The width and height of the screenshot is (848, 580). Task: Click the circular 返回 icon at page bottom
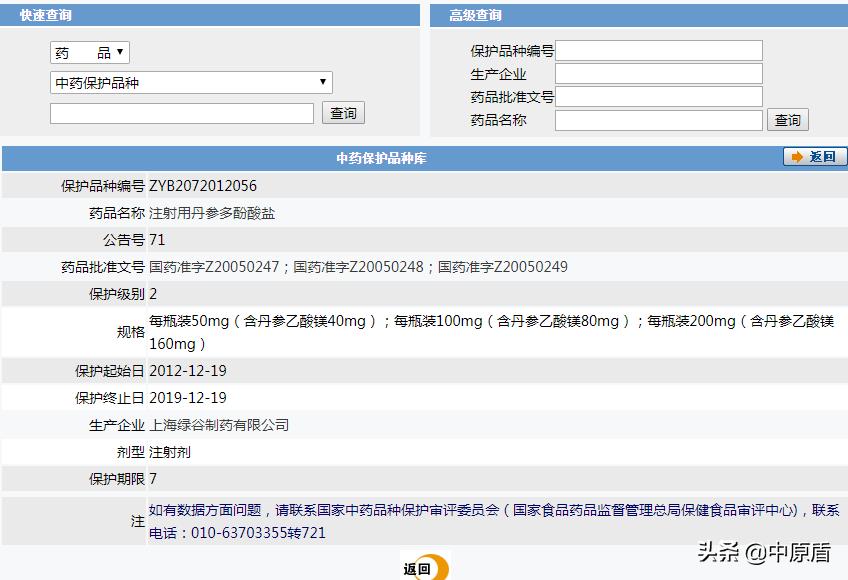pos(424,567)
